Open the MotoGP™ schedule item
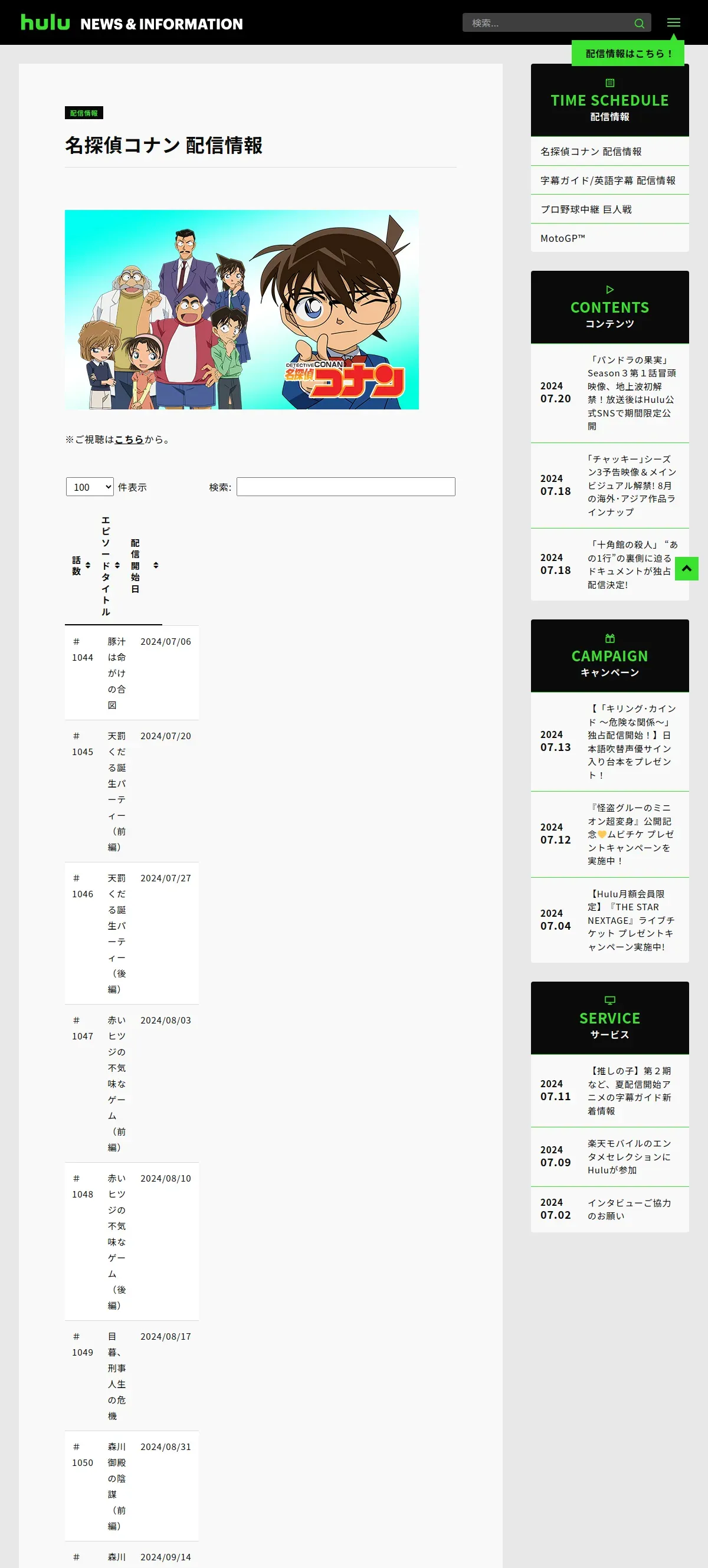Screen dimensions: 708x1568 [x=609, y=238]
